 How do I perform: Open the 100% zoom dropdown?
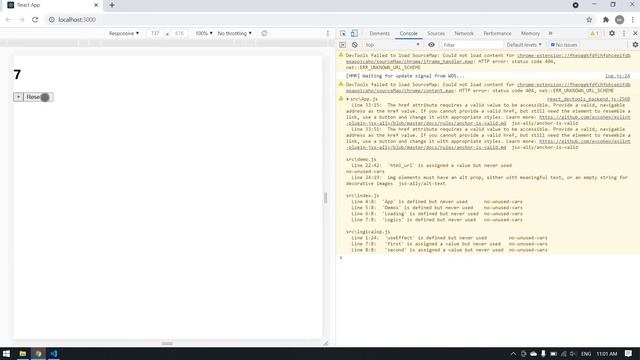point(204,33)
